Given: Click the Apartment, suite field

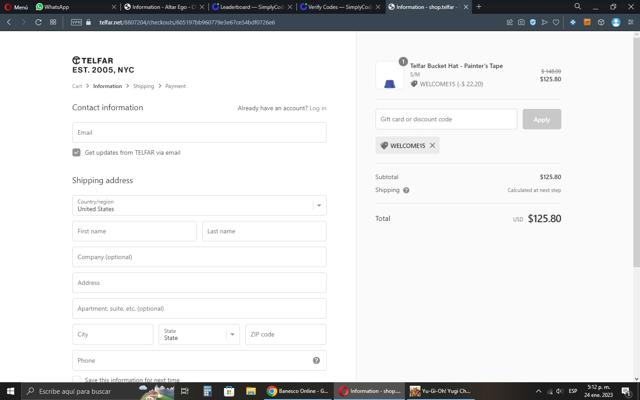Looking at the screenshot, I should tap(199, 309).
